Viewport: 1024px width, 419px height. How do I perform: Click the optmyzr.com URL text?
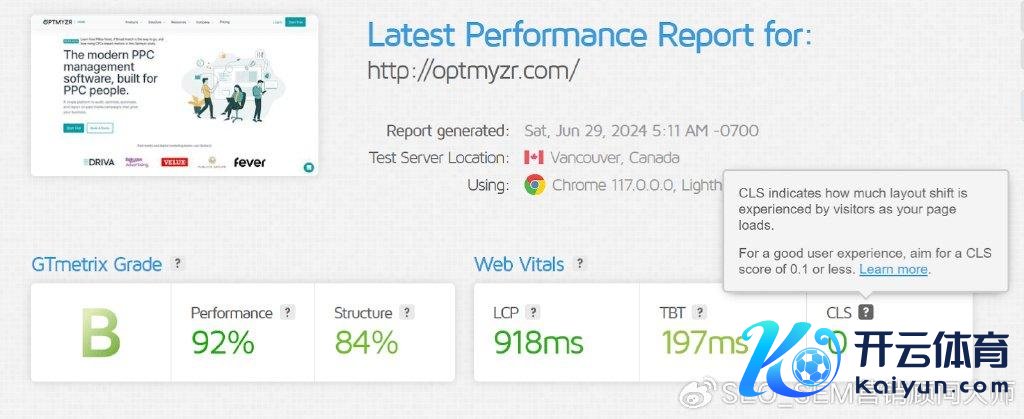(x=473, y=71)
